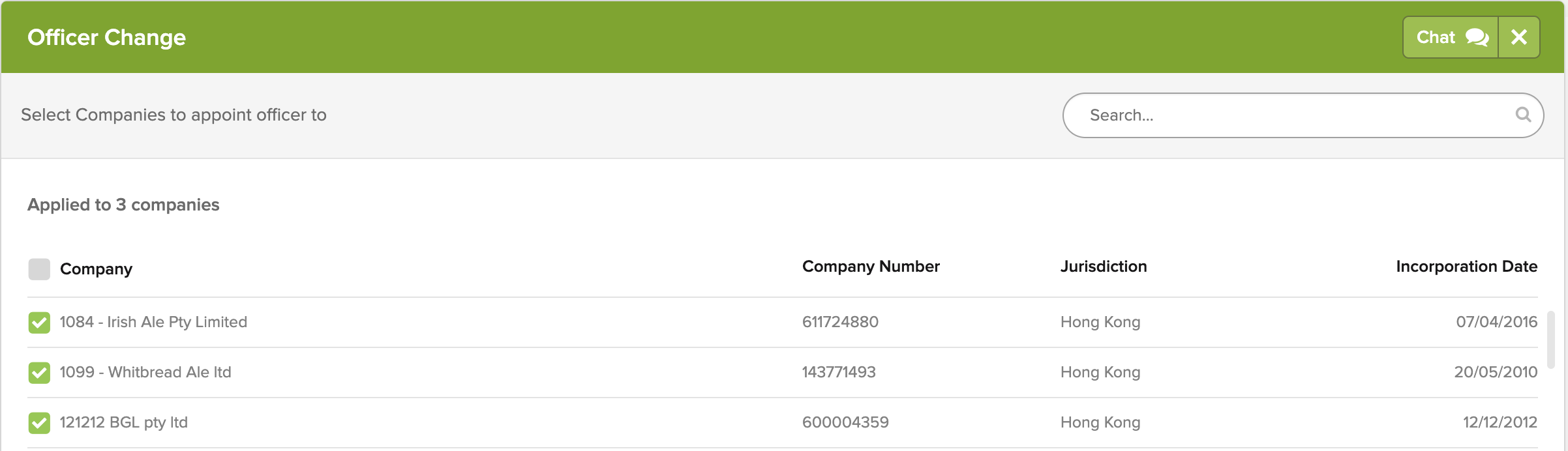Screen dimensions: 1568x451
Task: Toggle the select-all Company checkbox
Action: point(39,269)
